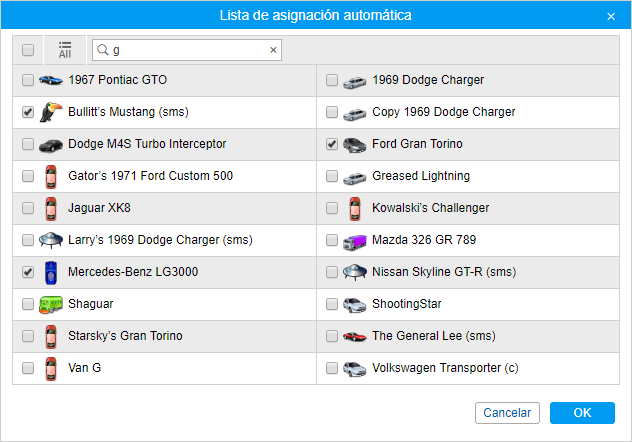Select the 'Jaguar XK8' unit name
Image resolution: width=632 pixels, height=442 pixels.
tap(99, 208)
